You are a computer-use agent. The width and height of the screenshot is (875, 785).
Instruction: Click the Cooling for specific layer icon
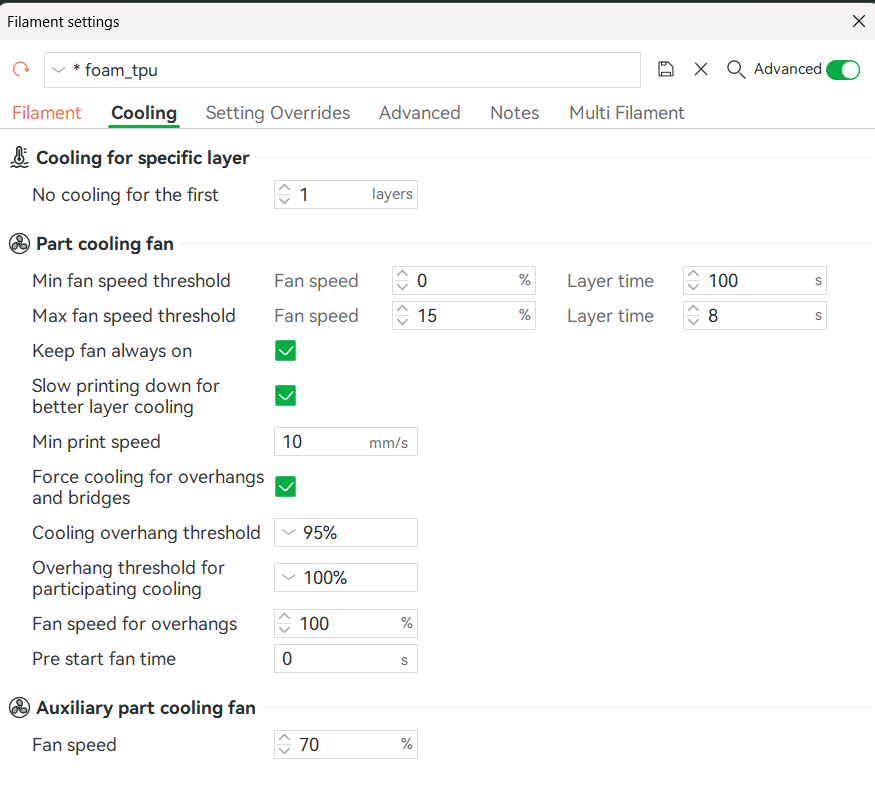19,158
